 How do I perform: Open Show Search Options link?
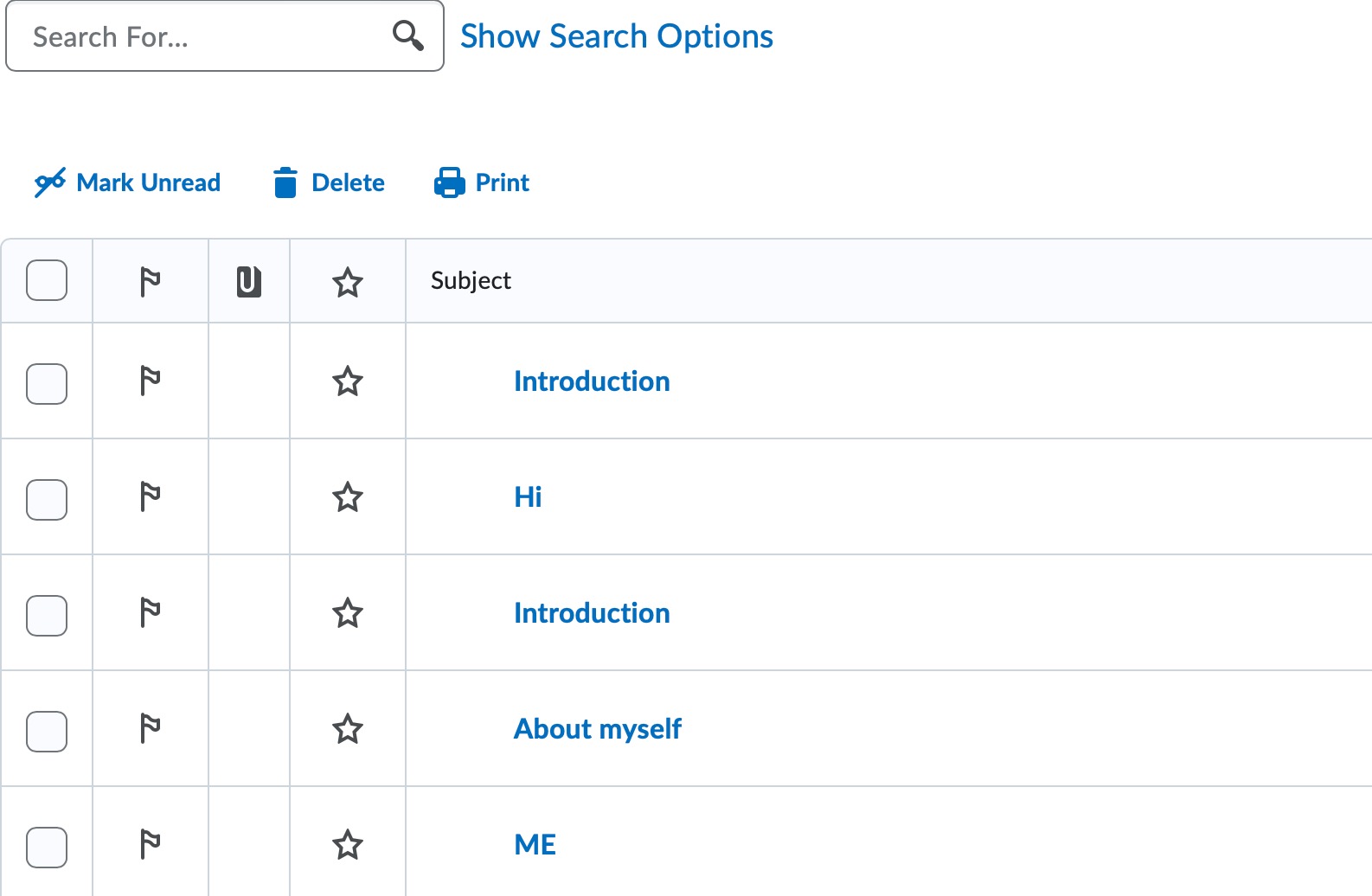point(617,36)
